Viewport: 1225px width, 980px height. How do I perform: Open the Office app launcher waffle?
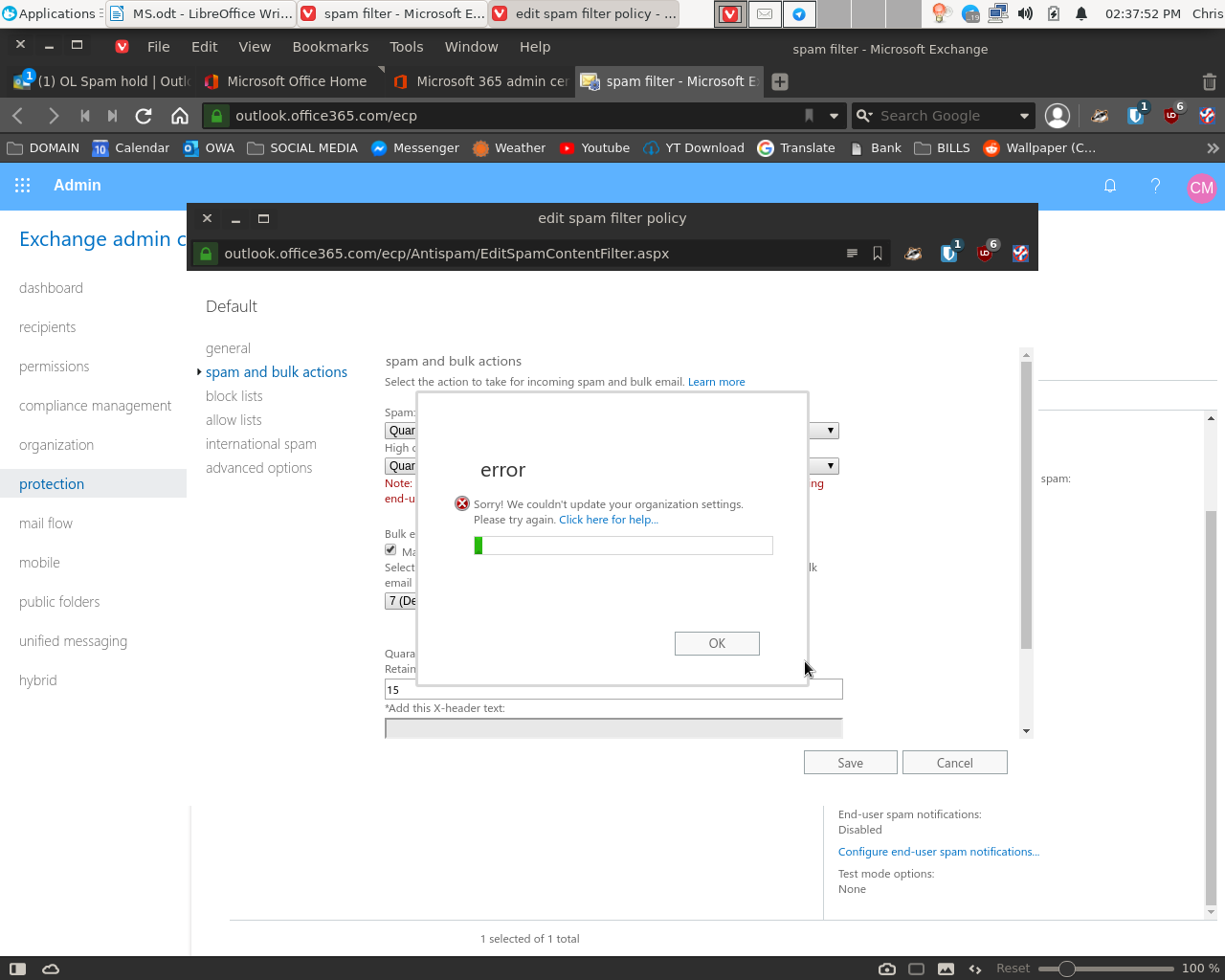pos(23,186)
